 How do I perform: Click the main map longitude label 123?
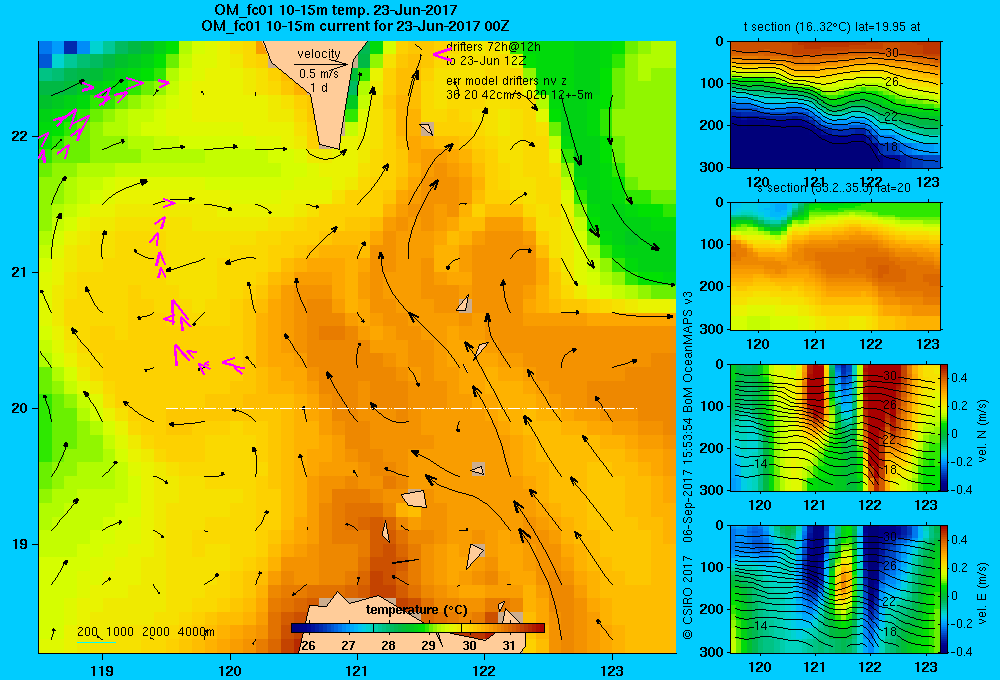tap(612, 670)
